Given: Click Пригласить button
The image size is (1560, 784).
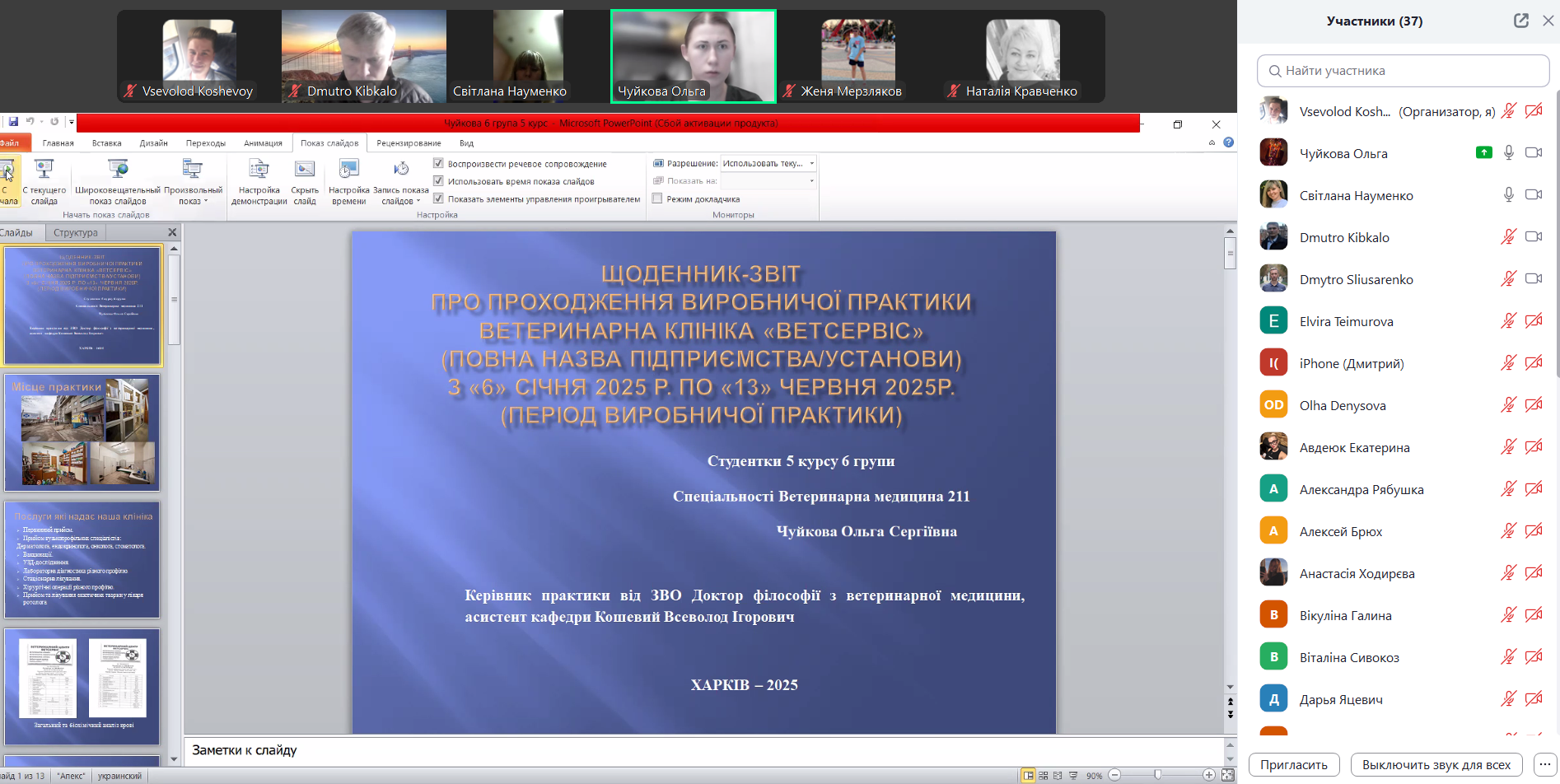Looking at the screenshot, I should click(x=1294, y=764).
